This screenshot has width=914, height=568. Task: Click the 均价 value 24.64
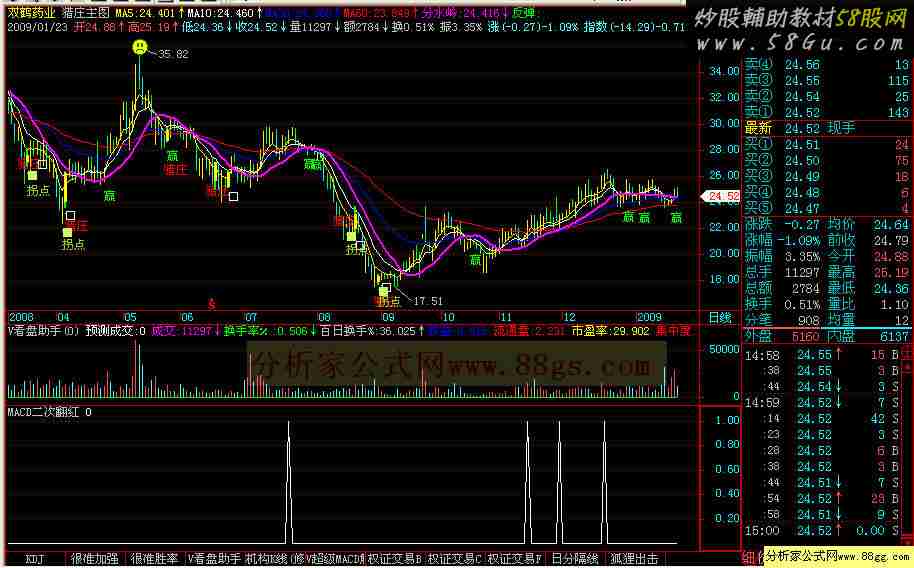point(891,224)
